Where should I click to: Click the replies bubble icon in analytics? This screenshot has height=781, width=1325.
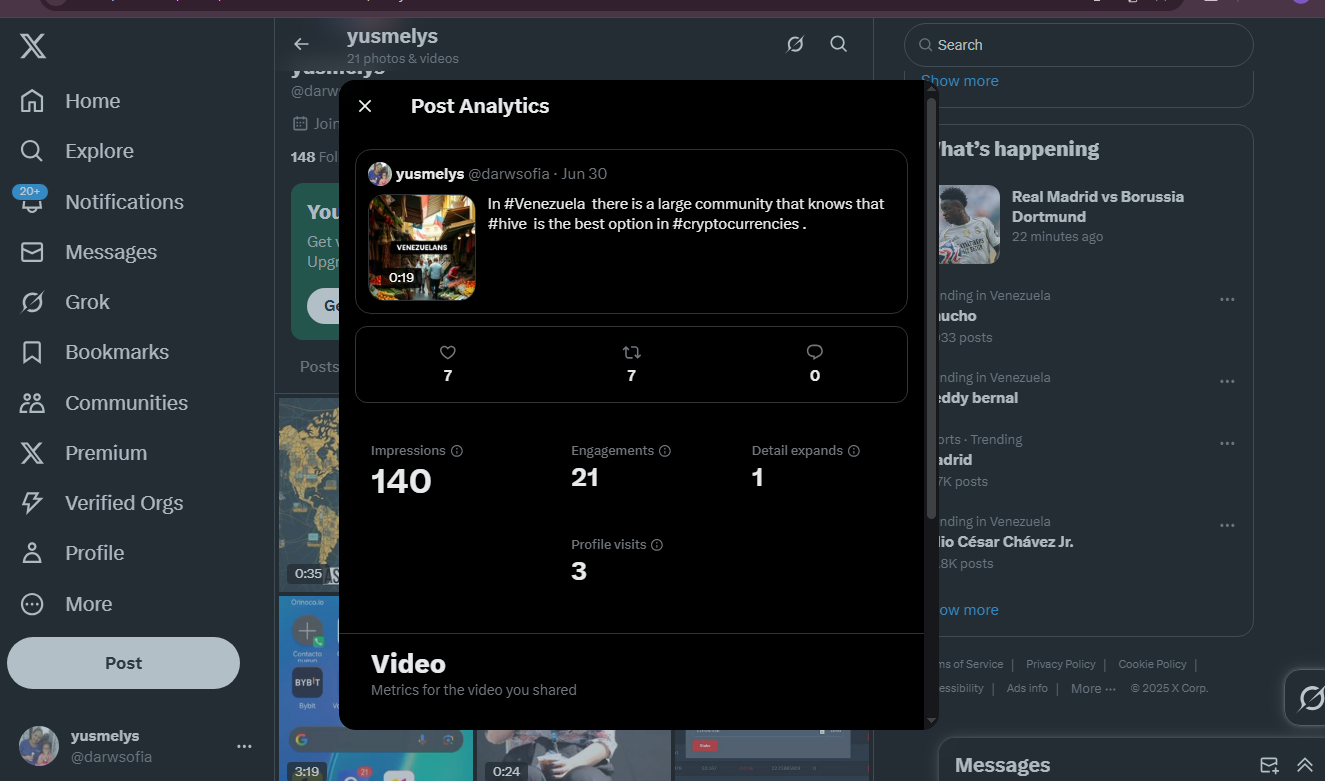click(815, 352)
